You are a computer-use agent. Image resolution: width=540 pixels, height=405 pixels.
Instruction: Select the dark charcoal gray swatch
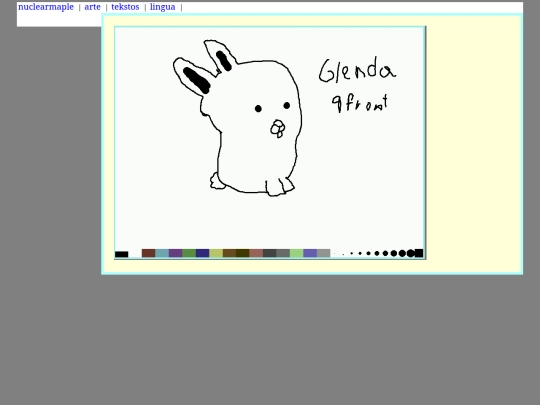point(270,253)
